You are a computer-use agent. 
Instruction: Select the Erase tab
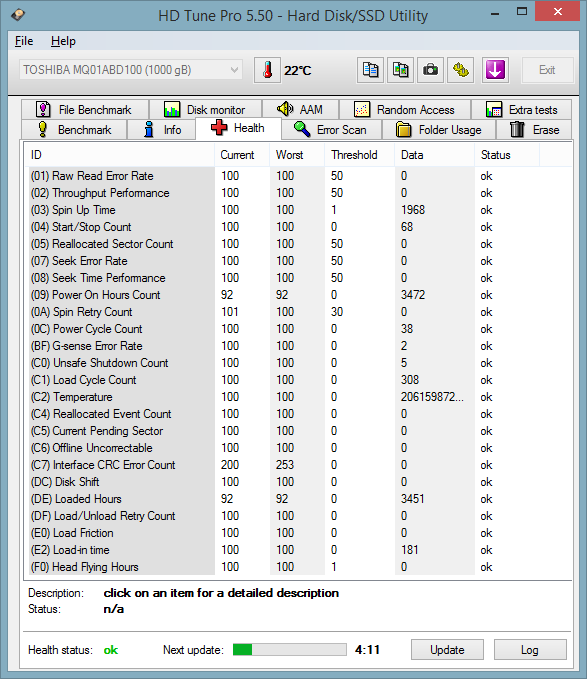coord(534,129)
